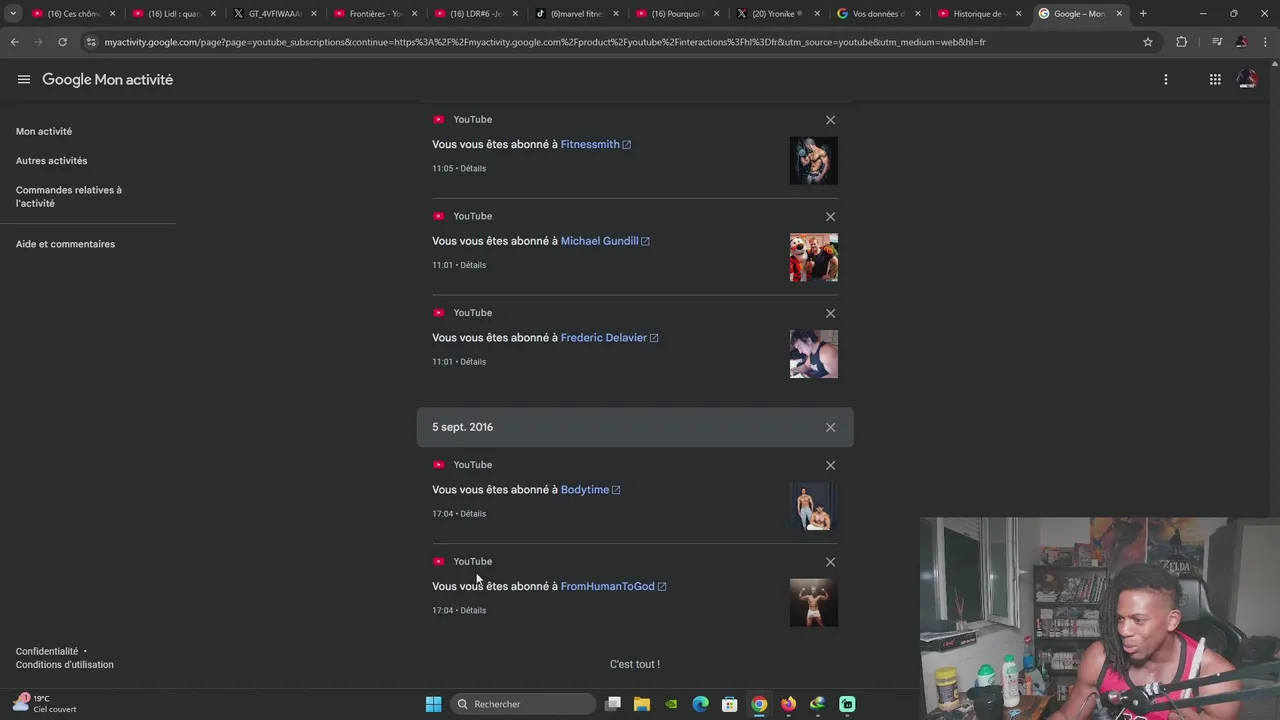Open Autres activités in sidebar
The image size is (1280, 720).
[51, 161]
